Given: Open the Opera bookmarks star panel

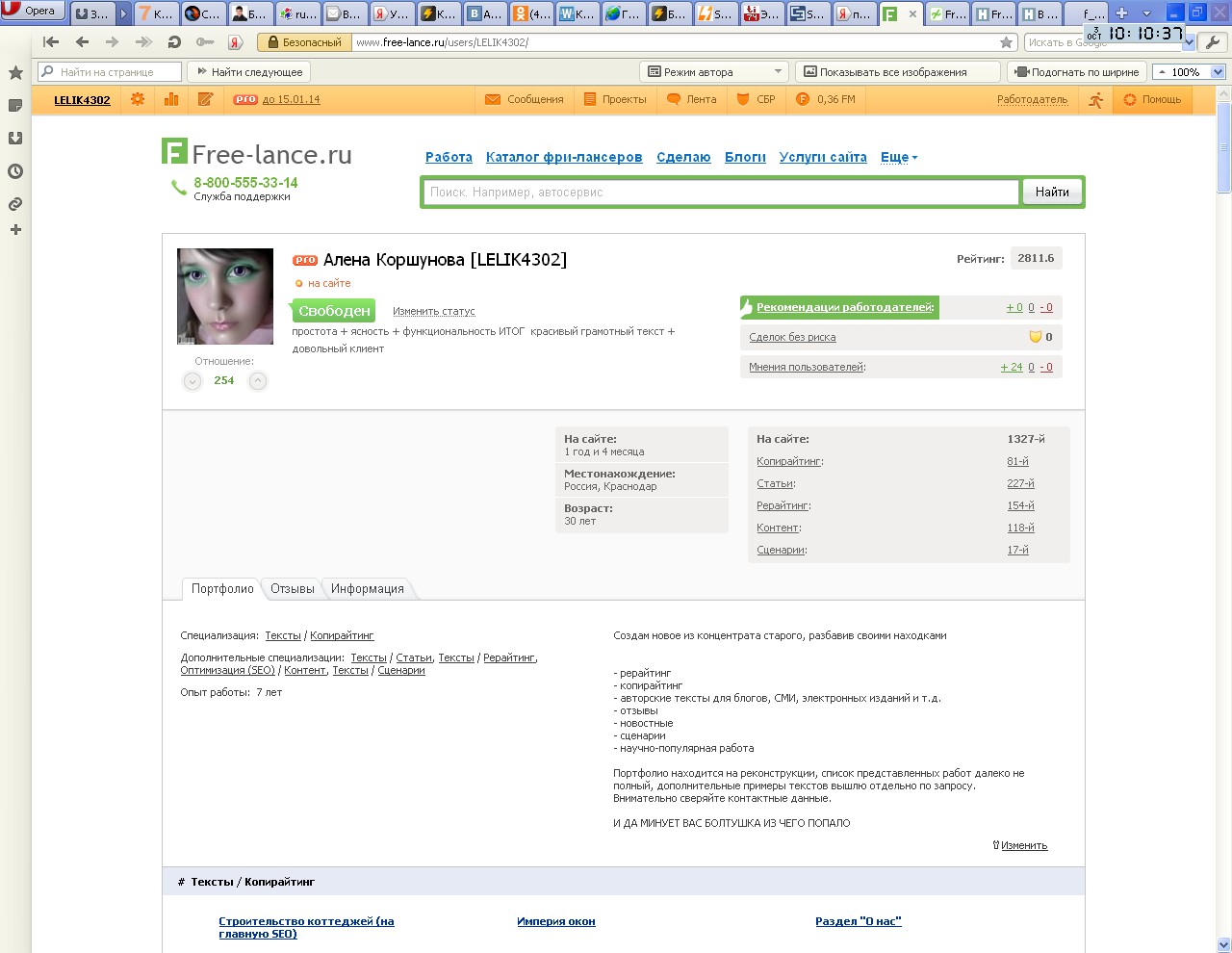Looking at the screenshot, I should [15, 72].
